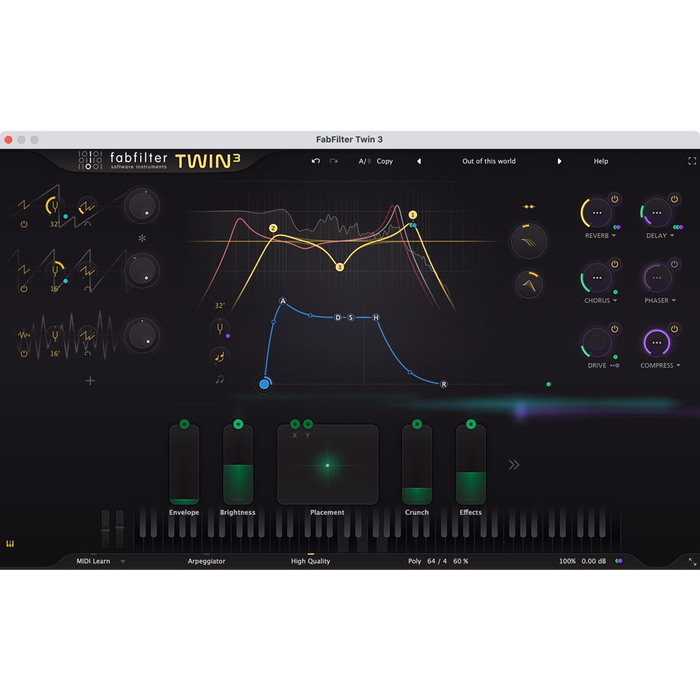Expand the COMPRESS dropdown
This screenshot has height=700, width=700.
[x=678, y=365]
